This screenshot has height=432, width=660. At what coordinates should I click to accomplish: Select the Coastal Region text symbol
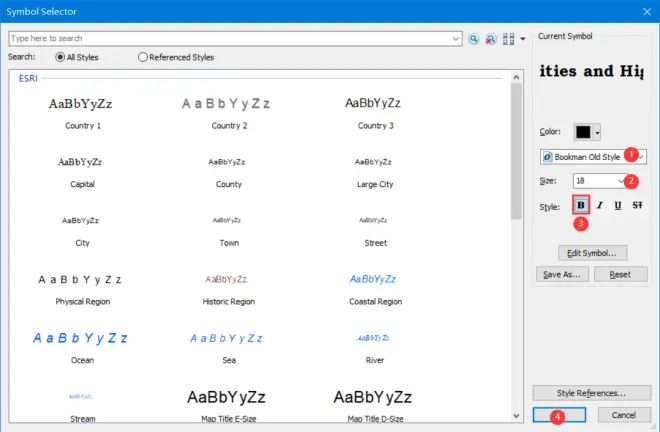[x=375, y=290]
